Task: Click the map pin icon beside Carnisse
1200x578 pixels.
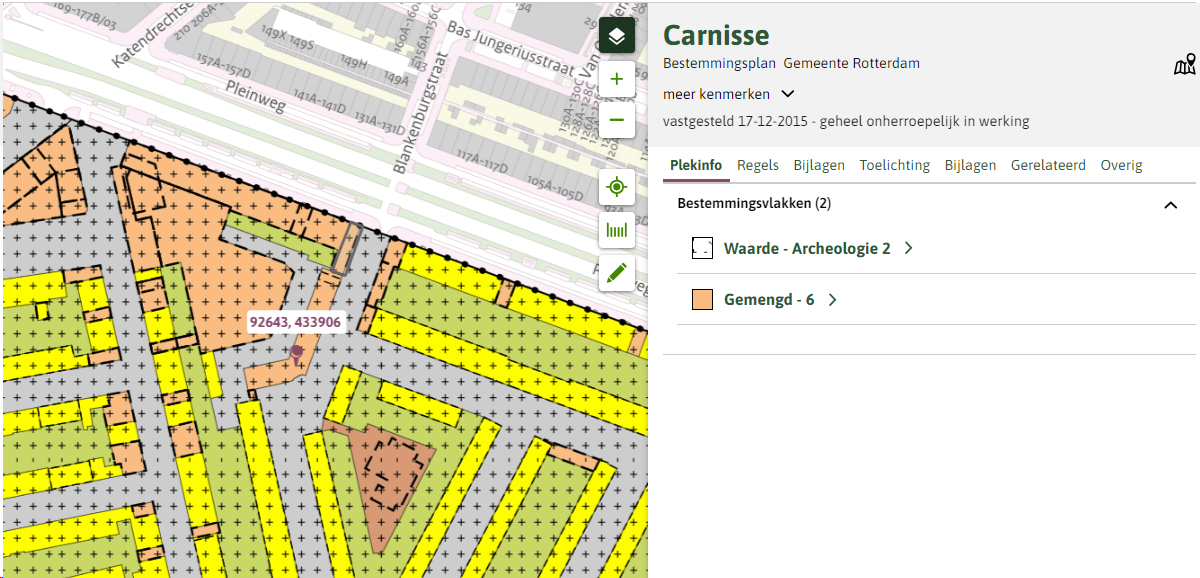Action: pyautogui.click(x=1184, y=65)
